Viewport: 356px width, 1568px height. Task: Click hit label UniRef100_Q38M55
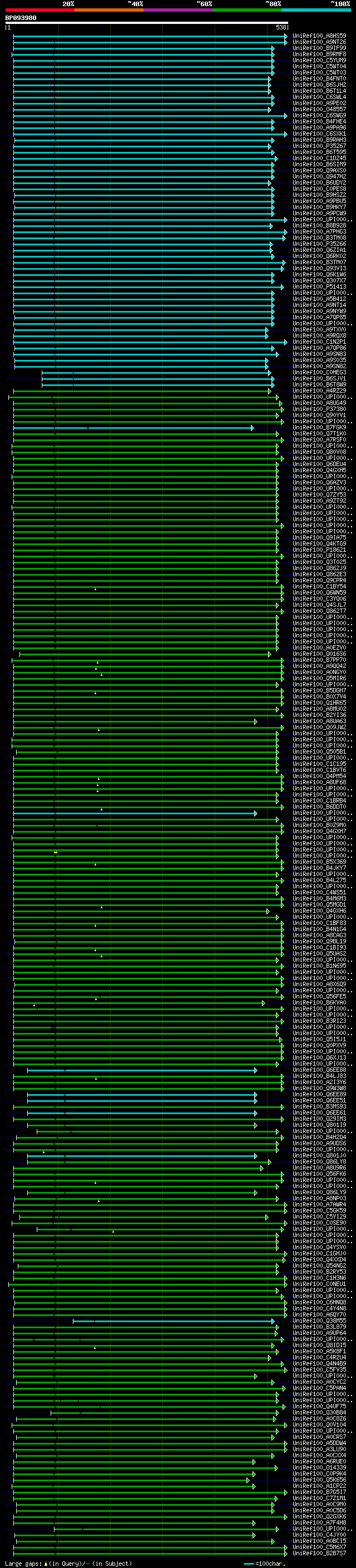[x=319, y=1321]
